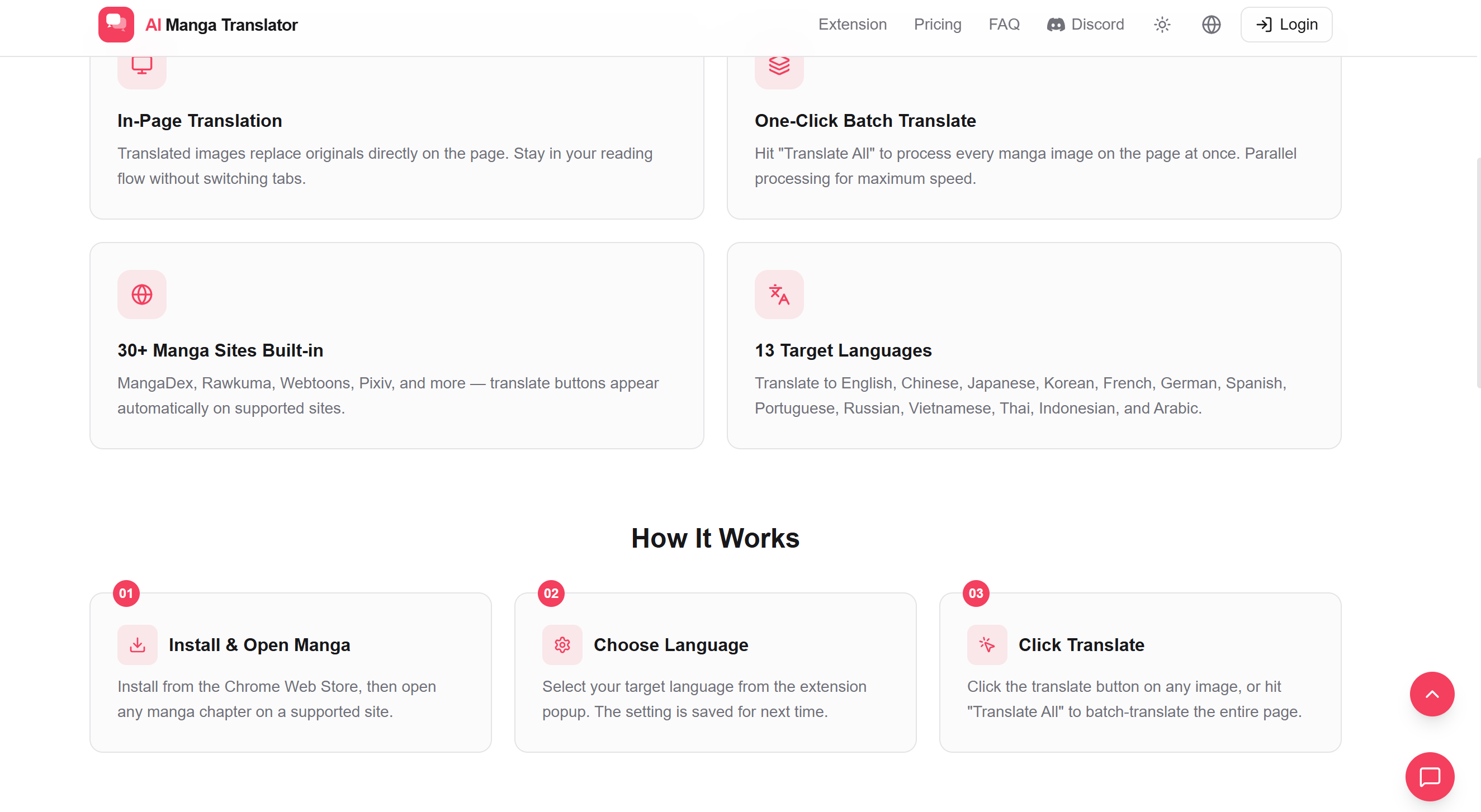Click the AI Manga Translator logo icon
The width and height of the screenshot is (1481, 812).
[x=116, y=25]
